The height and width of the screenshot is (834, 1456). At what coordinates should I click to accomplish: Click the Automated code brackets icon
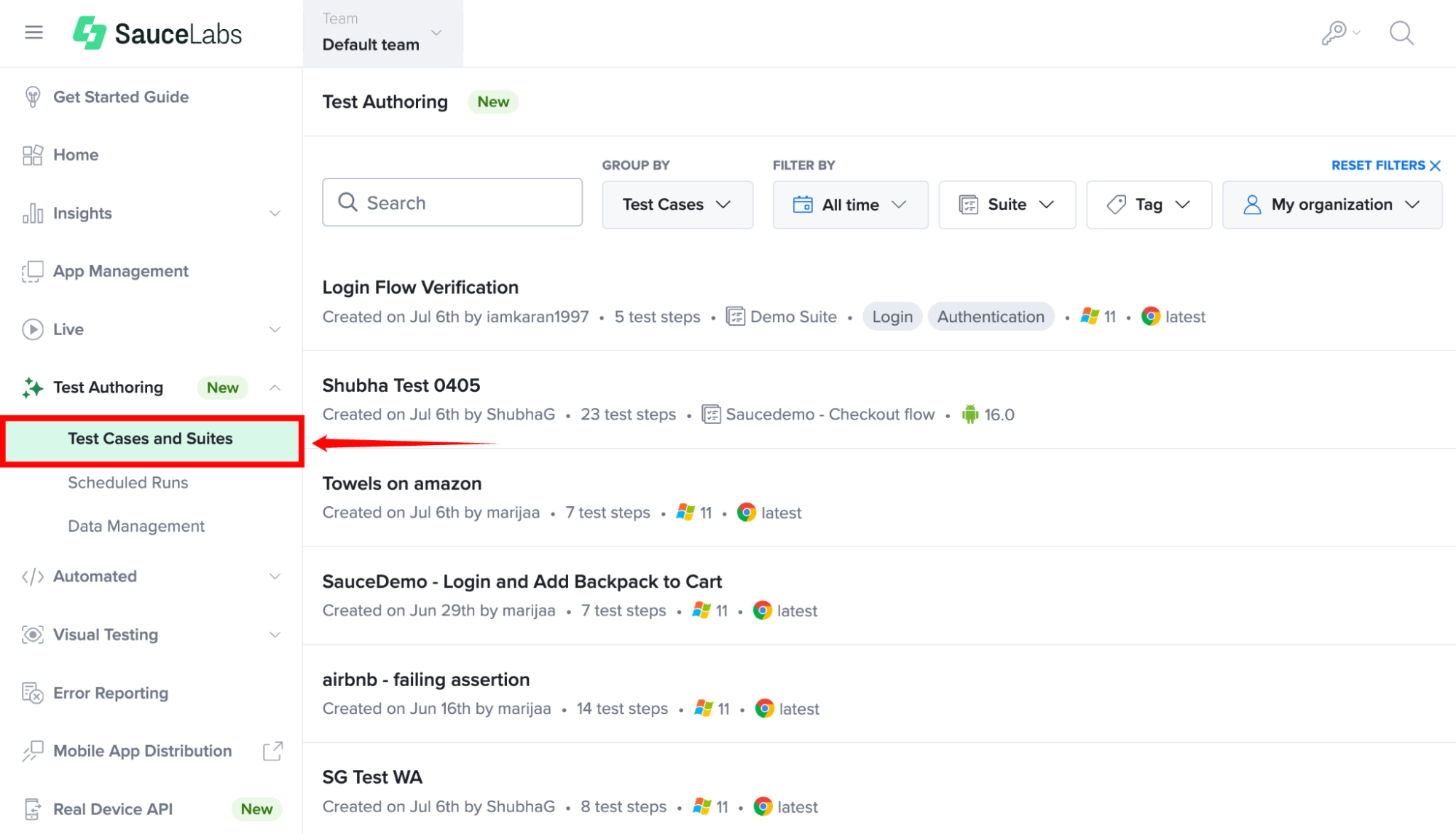33,577
